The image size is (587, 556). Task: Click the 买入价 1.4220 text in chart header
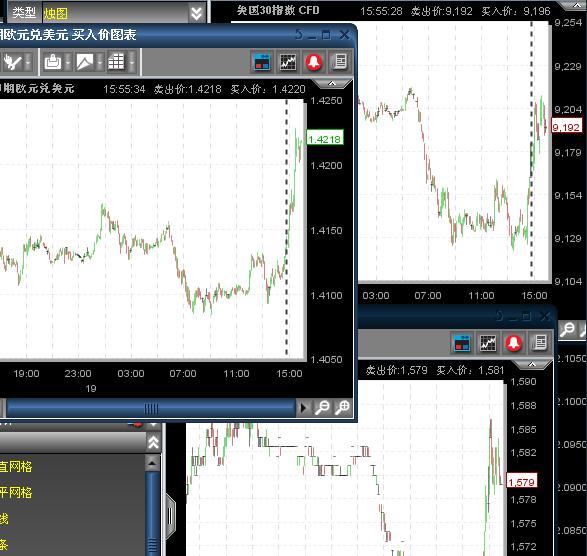point(268,89)
